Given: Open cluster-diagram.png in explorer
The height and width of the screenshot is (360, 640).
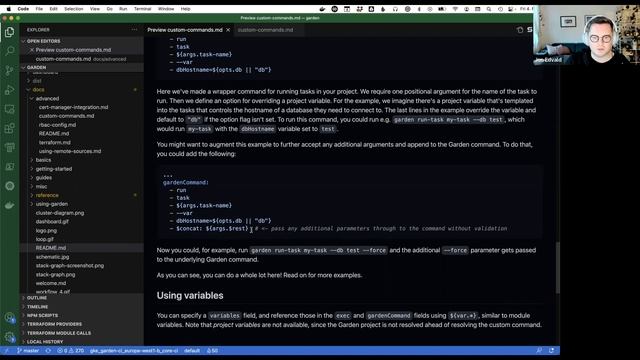Looking at the screenshot, I should pos(60,213).
